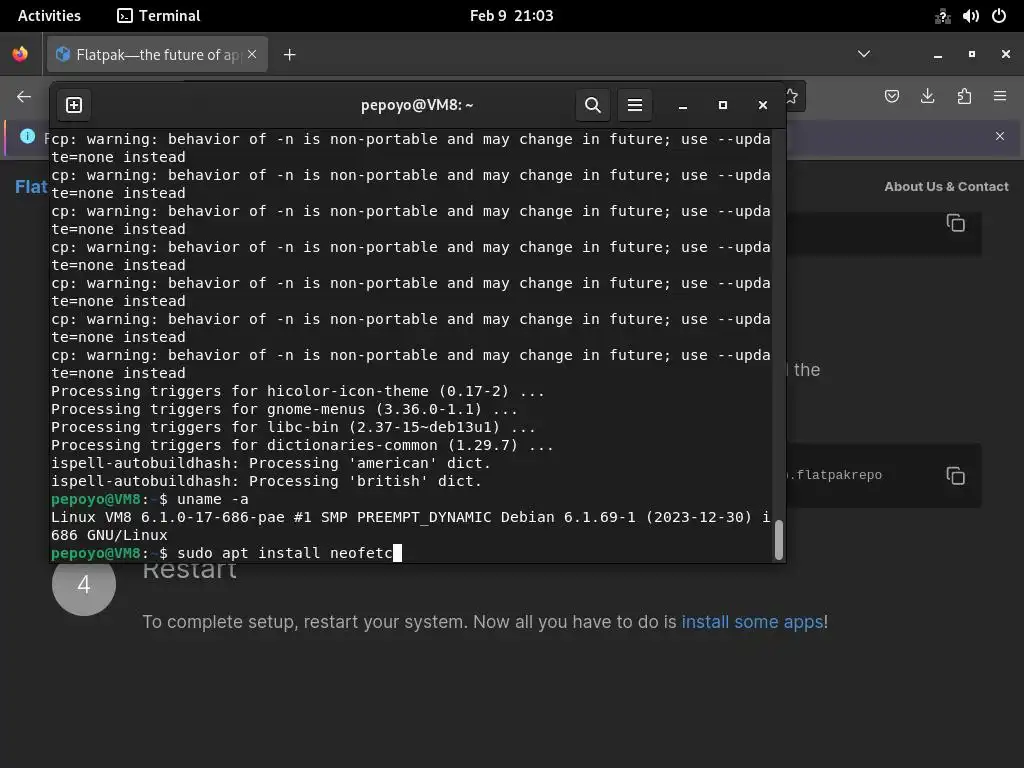Click the dictionaries-common trigger line
Image resolution: width=1024 pixels, height=768 pixels.
click(x=302, y=445)
